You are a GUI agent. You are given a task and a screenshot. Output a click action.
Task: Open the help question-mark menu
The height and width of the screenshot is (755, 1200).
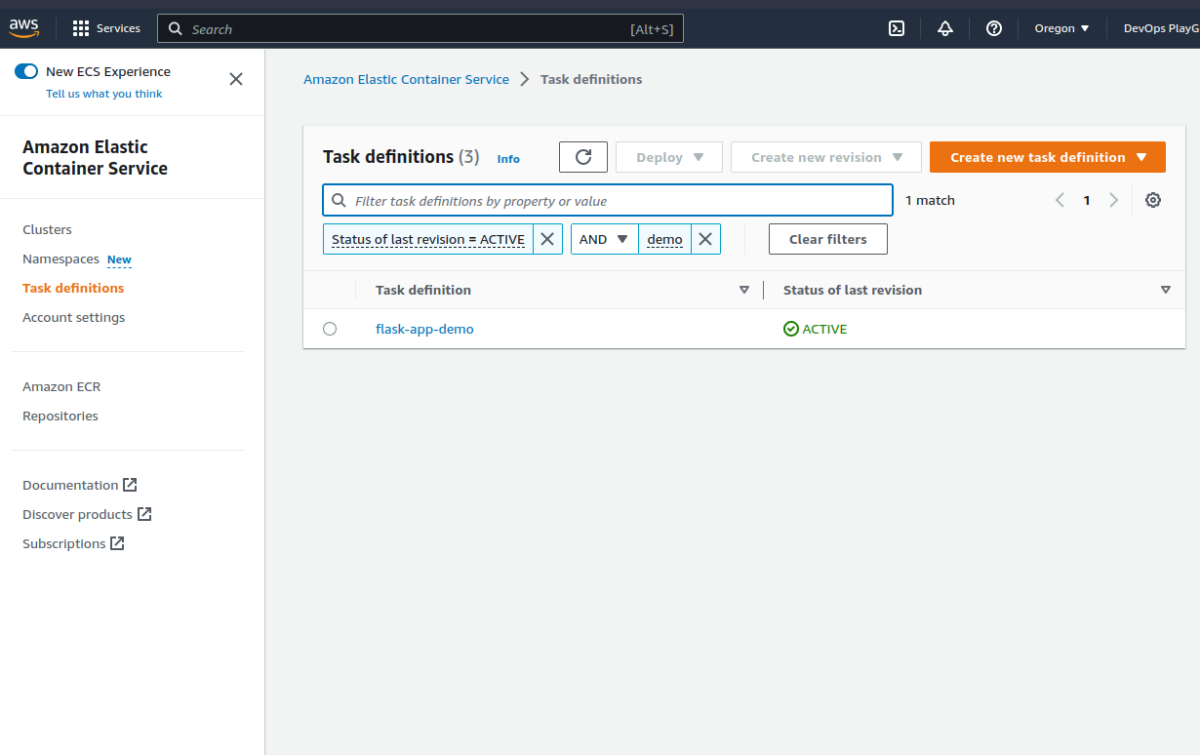click(994, 29)
